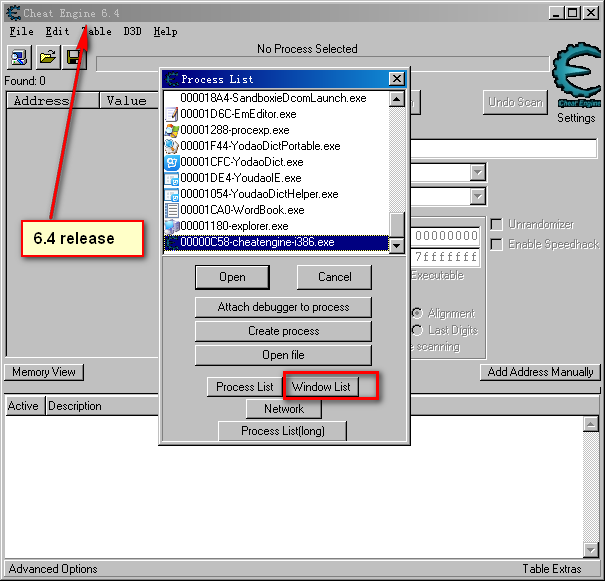Click the Select Process computer icon
The width and height of the screenshot is (605, 581).
[x=20, y=58]
